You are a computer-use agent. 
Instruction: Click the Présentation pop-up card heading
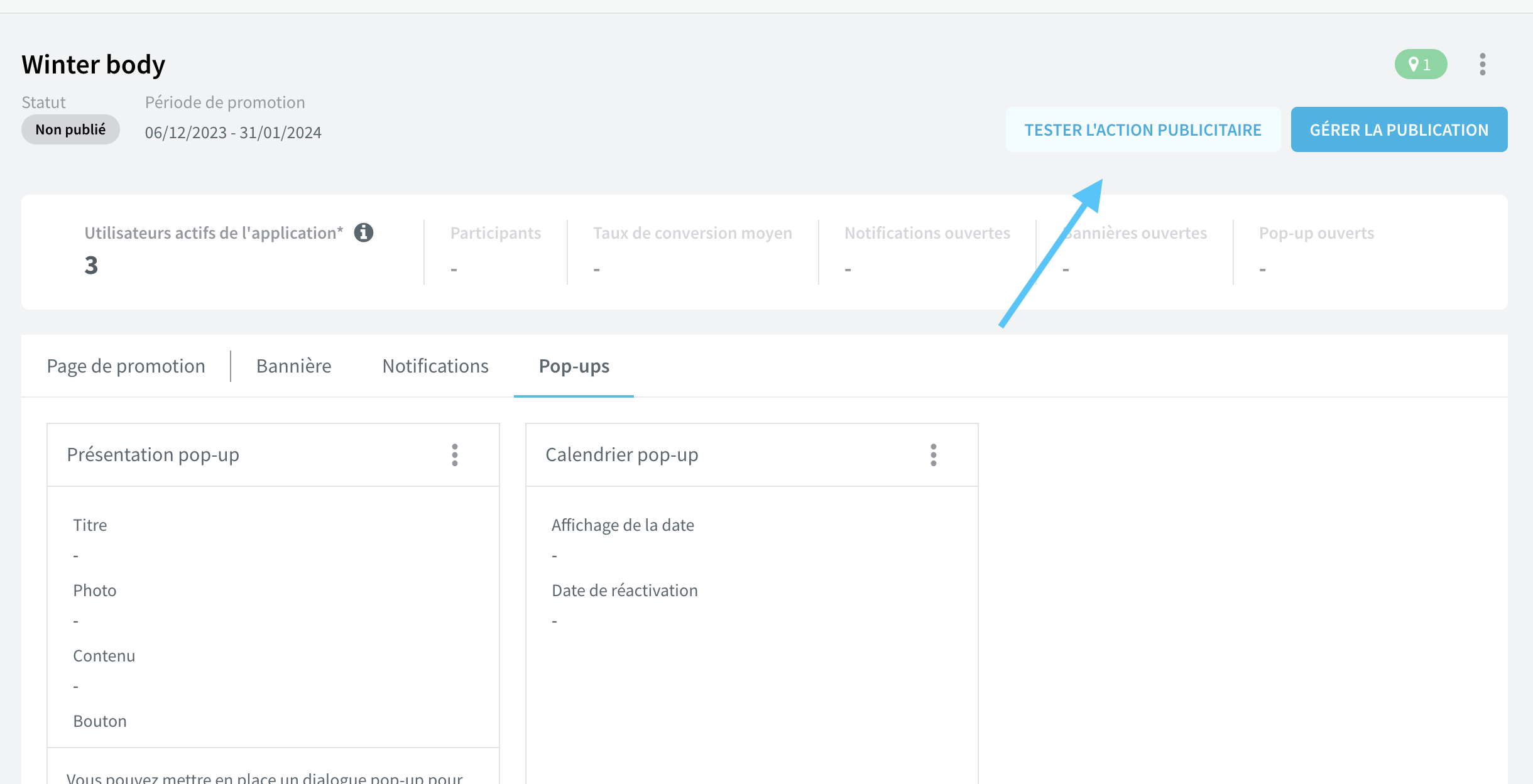pyautogui.click(x=153, y=455)
